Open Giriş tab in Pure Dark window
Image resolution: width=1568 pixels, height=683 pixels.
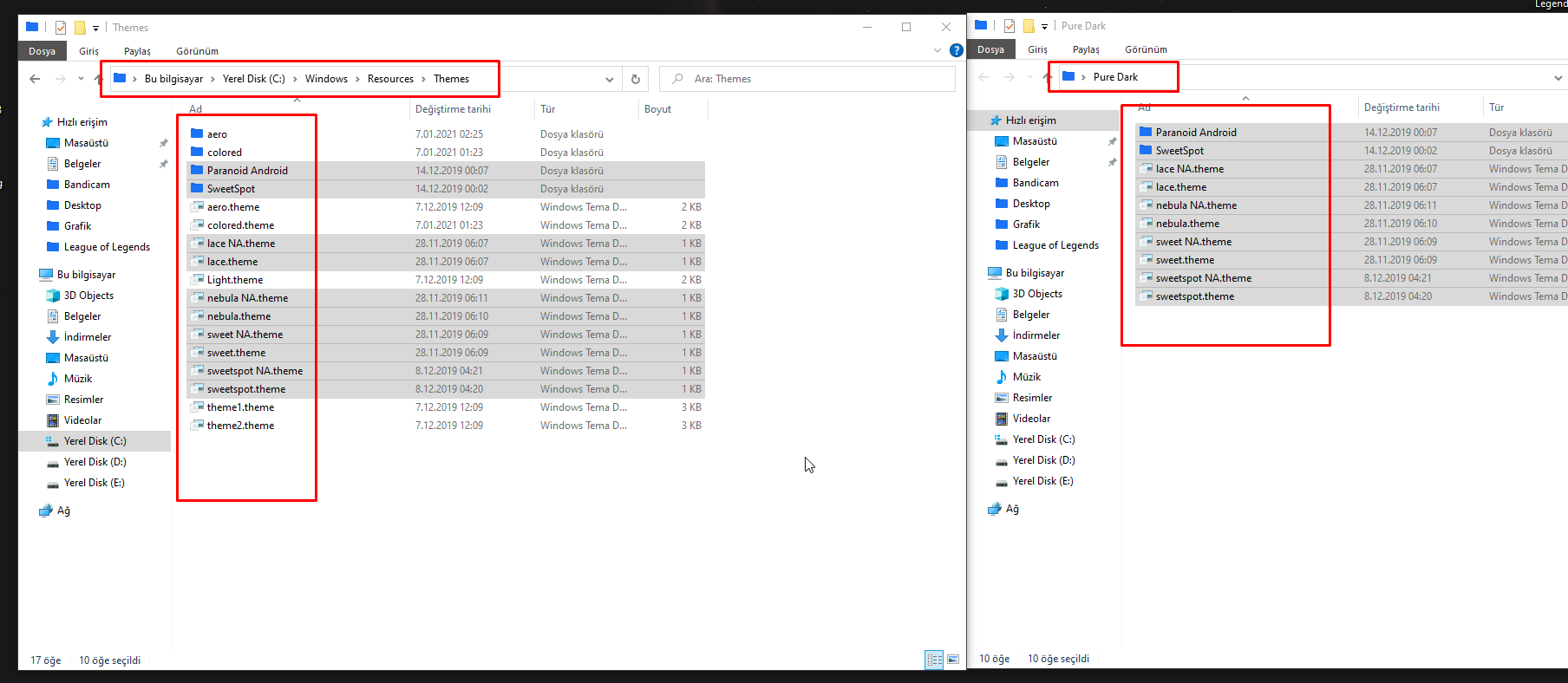tap(1037, 49)
